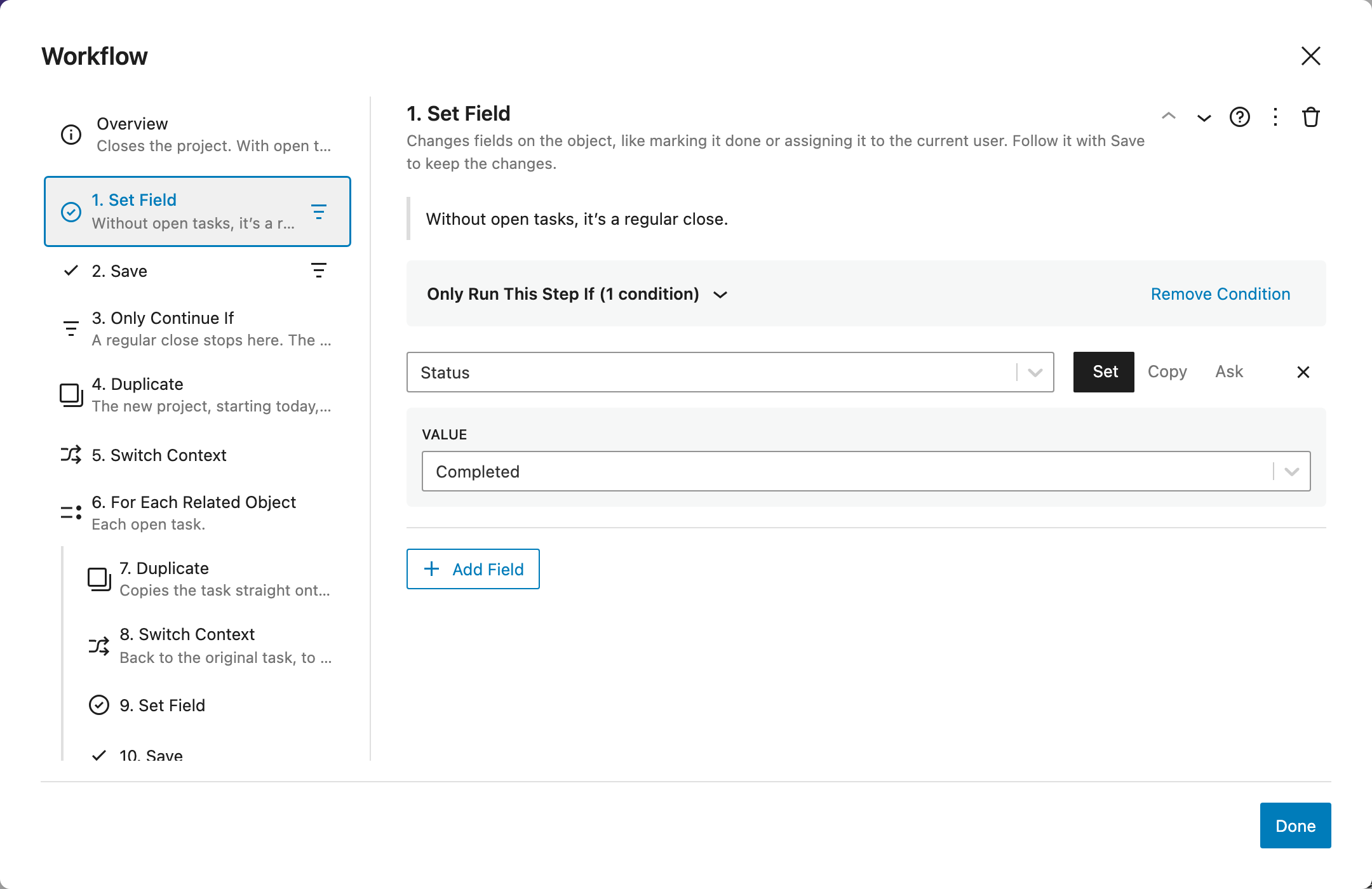1372x889 pixels.
Task: Click the filter icon on step 2 Save
Action: point(319,271)
